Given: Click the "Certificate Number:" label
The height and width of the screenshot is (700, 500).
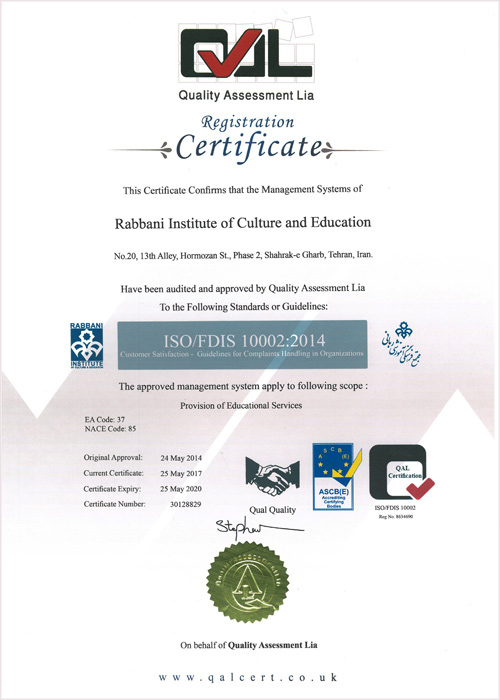Looking at the screenshot, I should 114,504.
